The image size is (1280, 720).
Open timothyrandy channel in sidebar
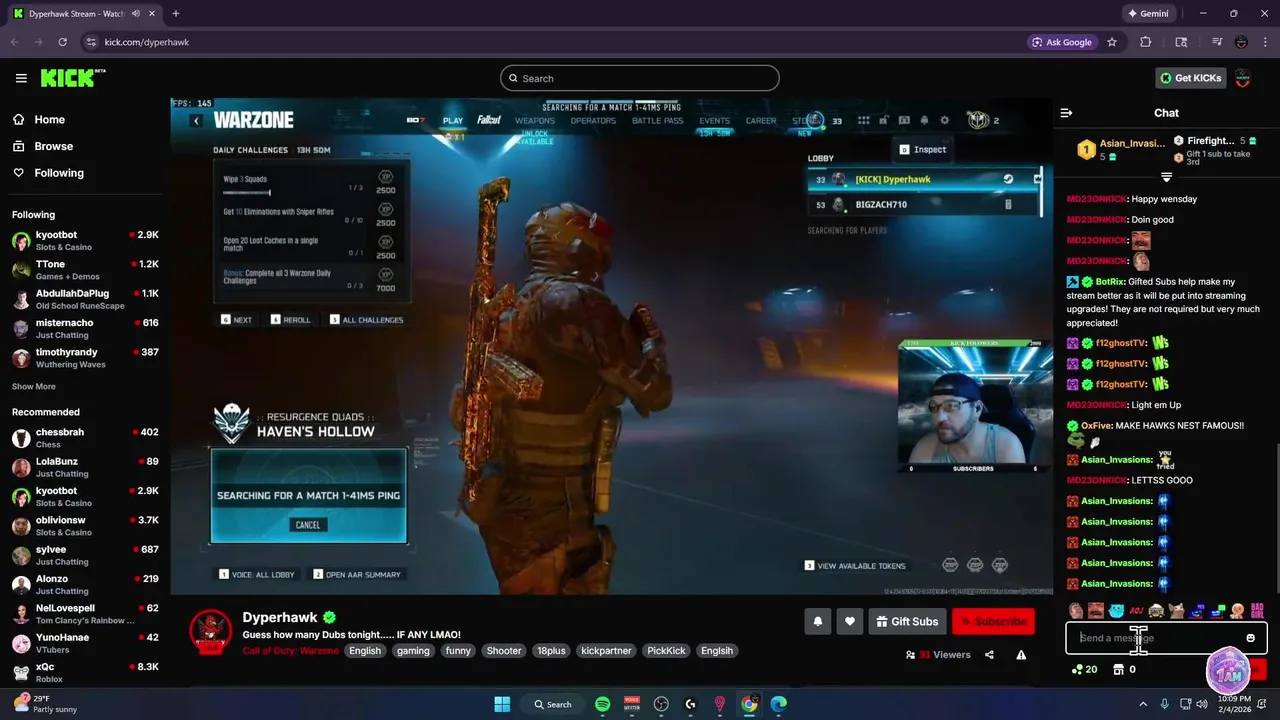tap(85, 358)
